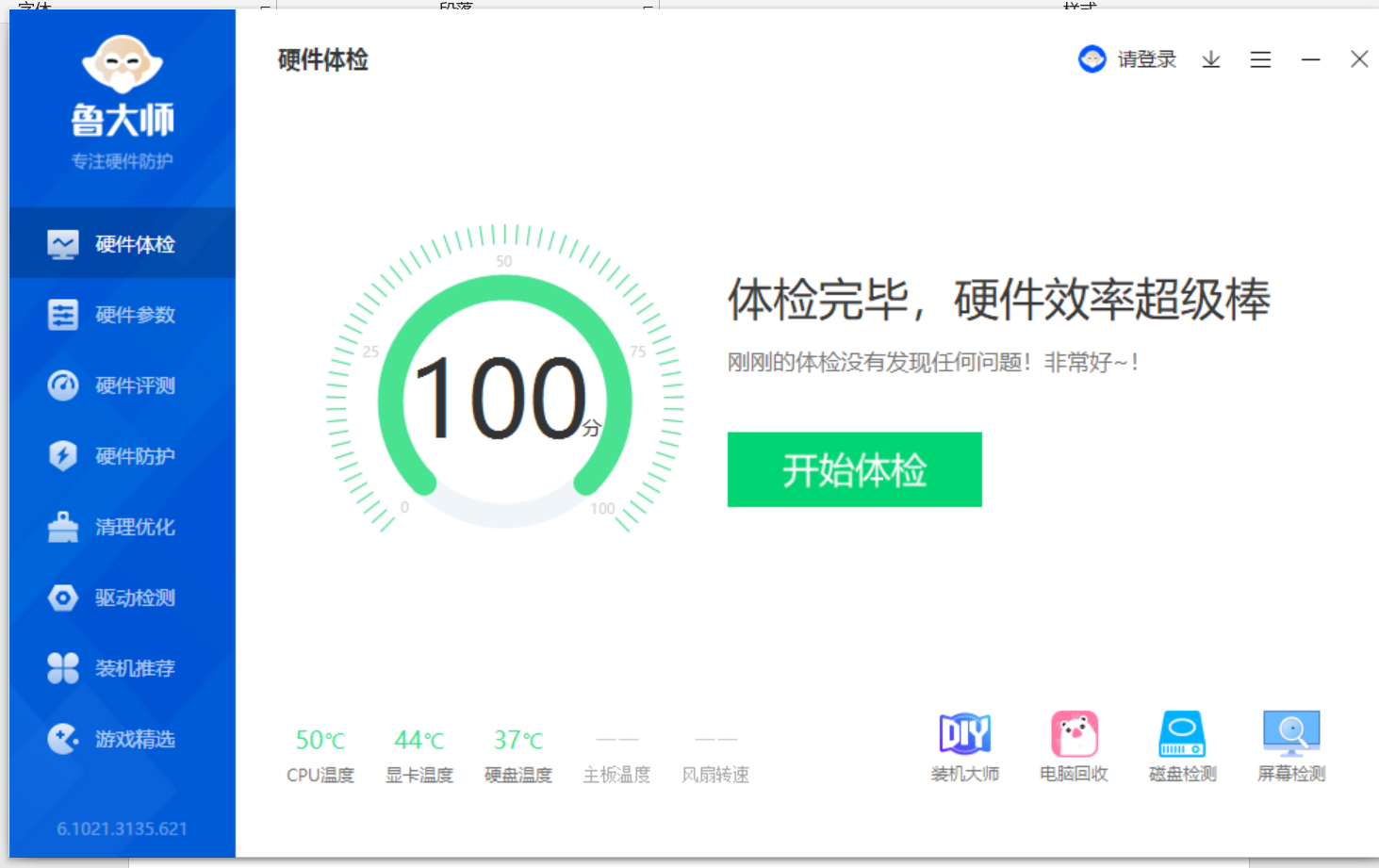The width and height of the screenshot is (1379, 868).
Task: Open 清理优化 from the sidebar
Action: pyautogui.click(x=123, y=527)
